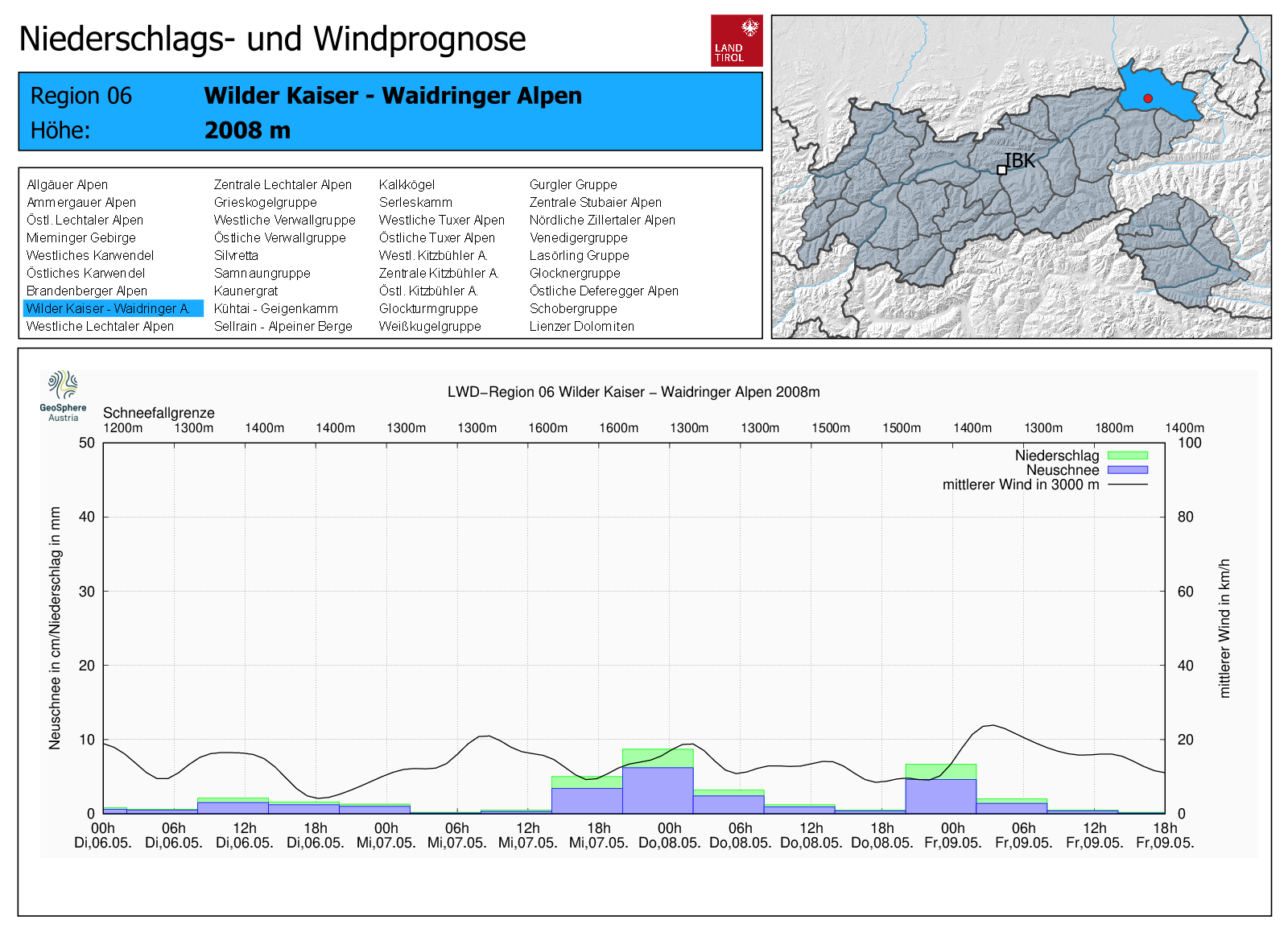
Task: Open Östliches Karwendel forecast
Action: coord(85,274)
